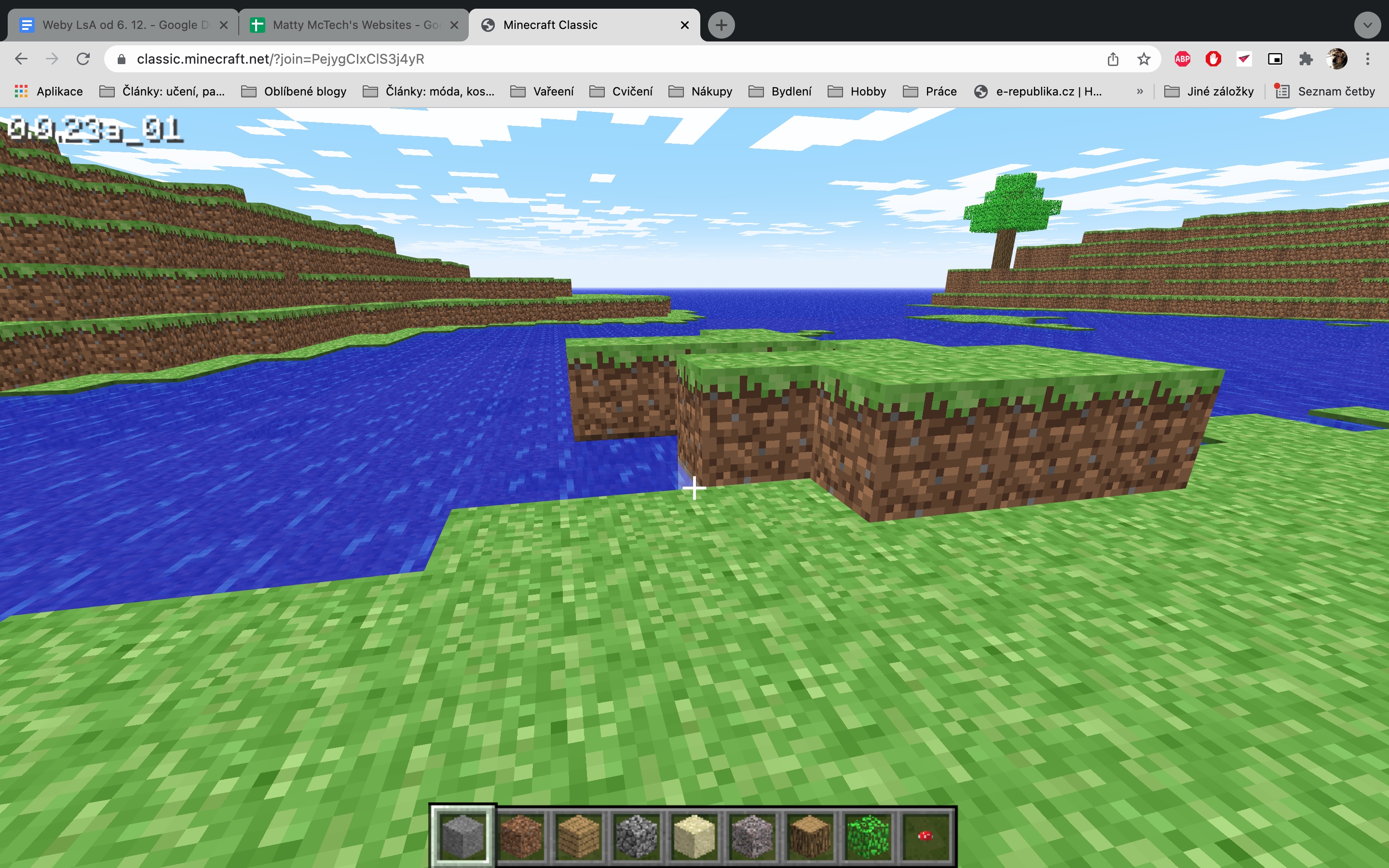Open Seznam četby reading list
This screenshot has height=868, width=1389.
pos(1325,91)
